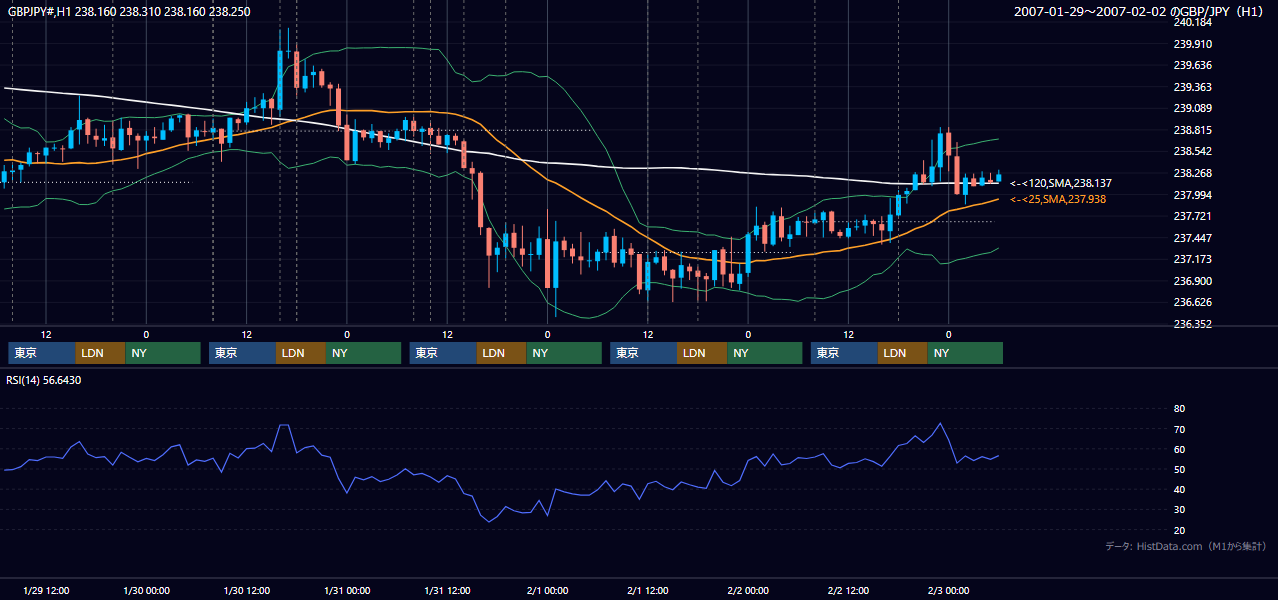Image resolution: width=1278 pixels, height=600 pixels.
Task: Click the RSI 20 level label
Action: [1179, 530]
